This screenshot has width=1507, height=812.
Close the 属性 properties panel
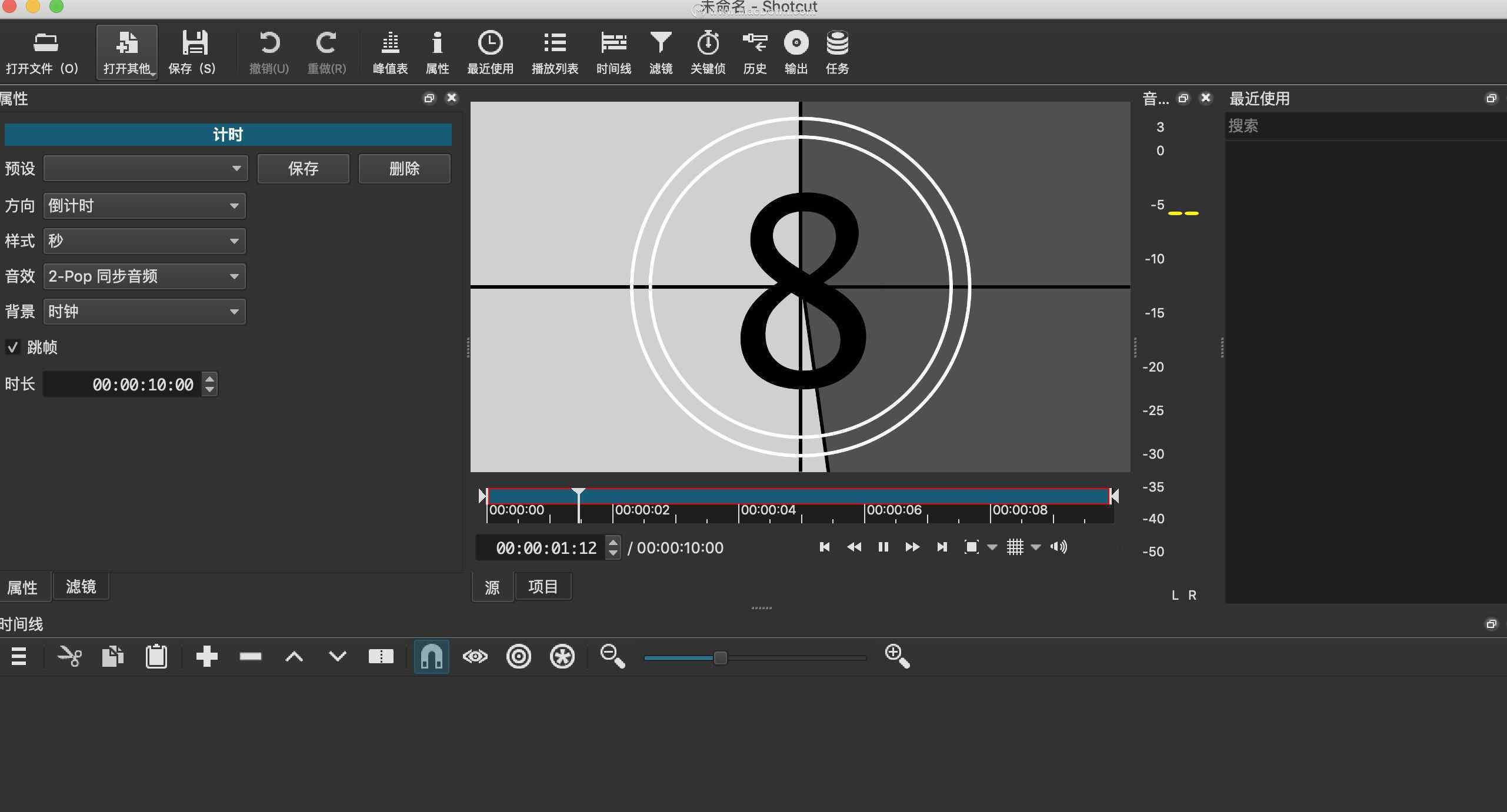click(x=452, y=98)
